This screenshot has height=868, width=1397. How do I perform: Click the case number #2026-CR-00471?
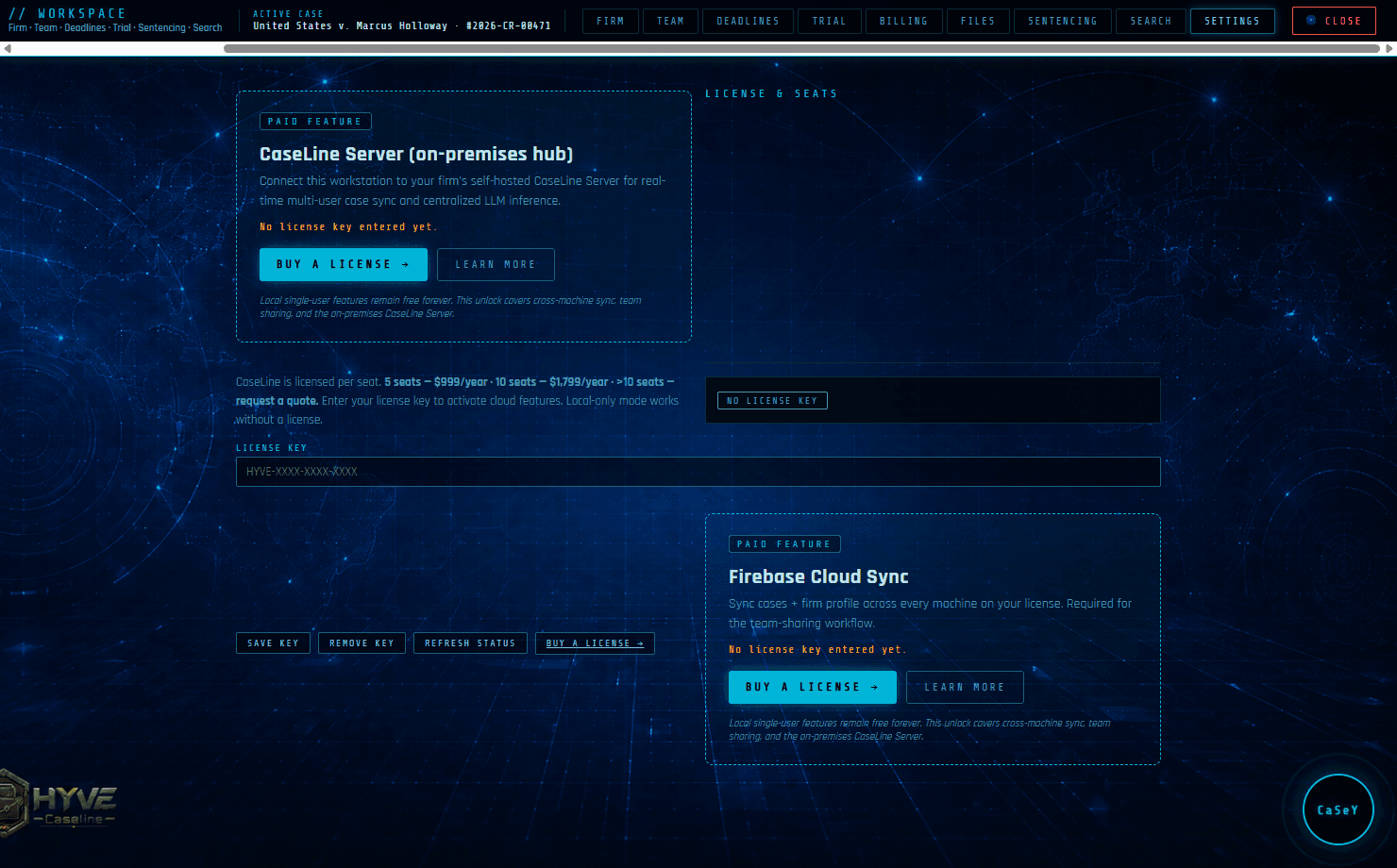[x=508, y=26]
